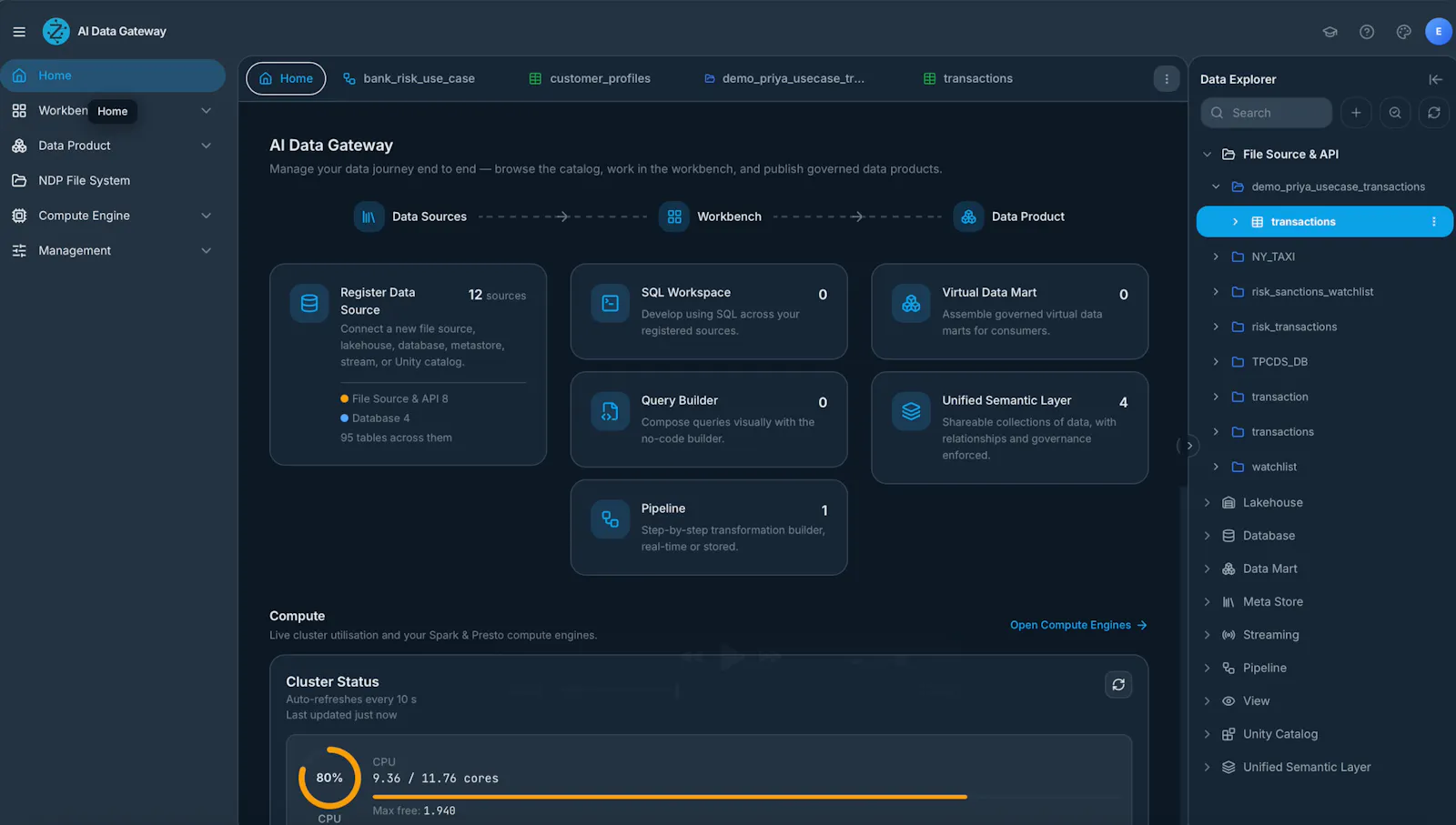Click the AI Data Gateway logo

[x=56, y=32]
